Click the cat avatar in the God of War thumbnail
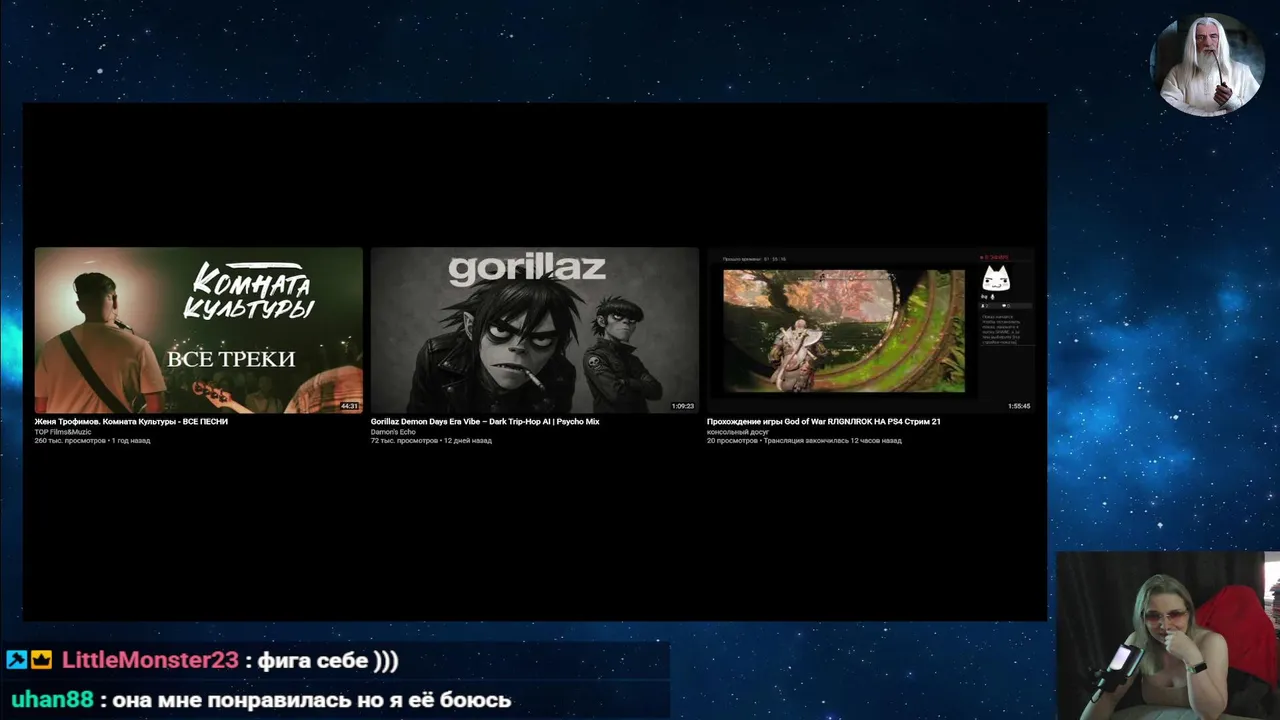 click(995, 278)
